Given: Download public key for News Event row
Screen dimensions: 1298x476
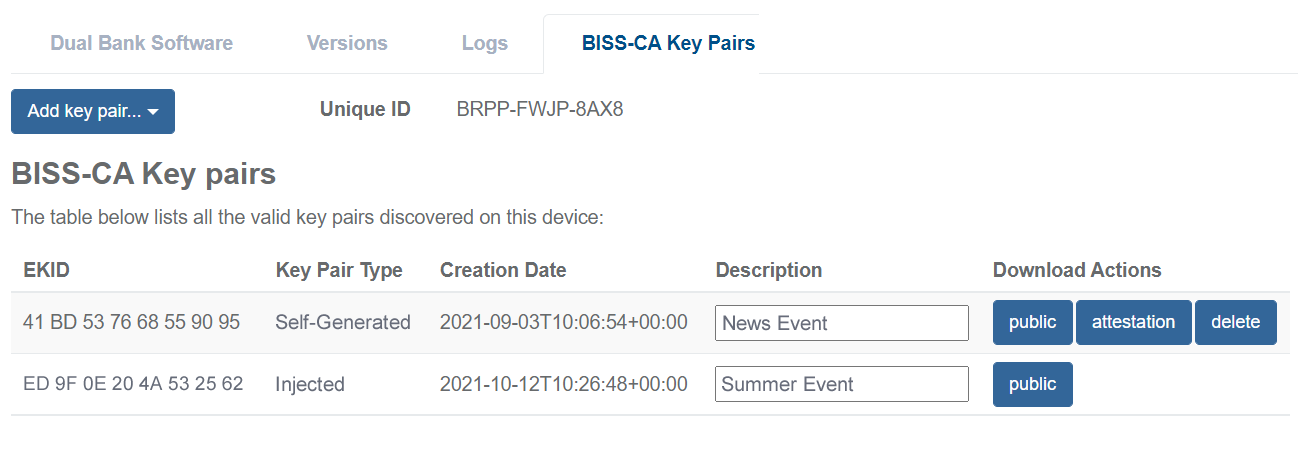Looking at the screenshot, I should click(x=1032, y=322).
